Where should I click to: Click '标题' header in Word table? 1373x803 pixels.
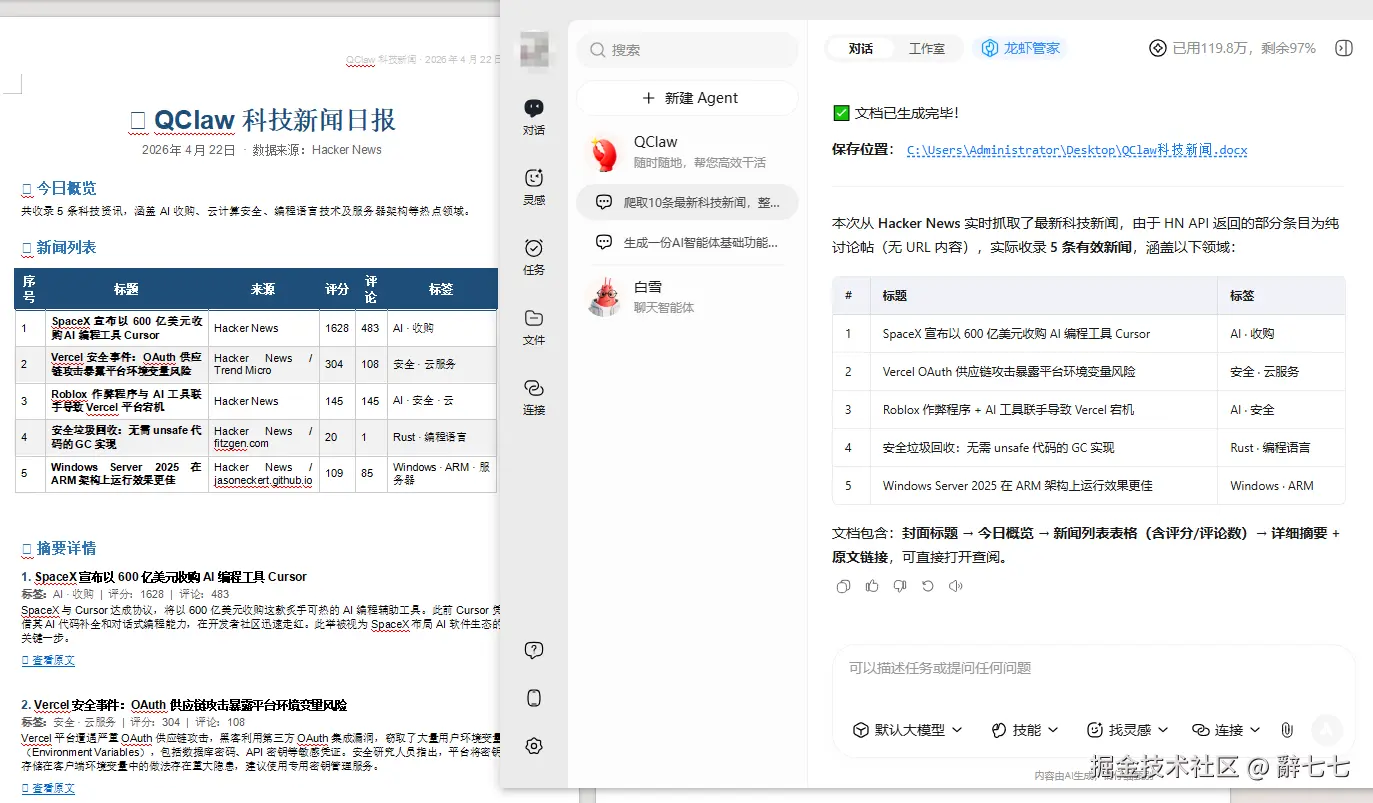click(127, 289)
